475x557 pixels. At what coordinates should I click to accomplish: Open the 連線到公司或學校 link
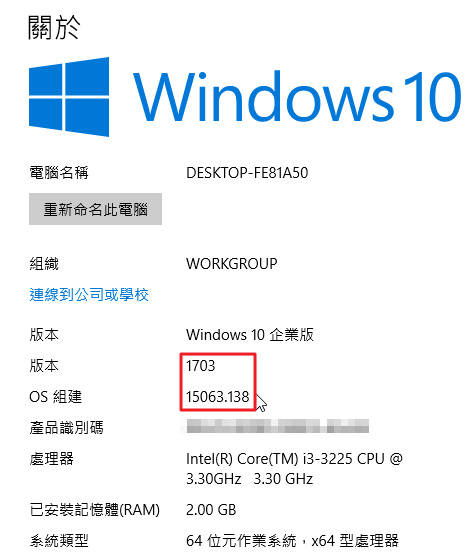[89, 294]
